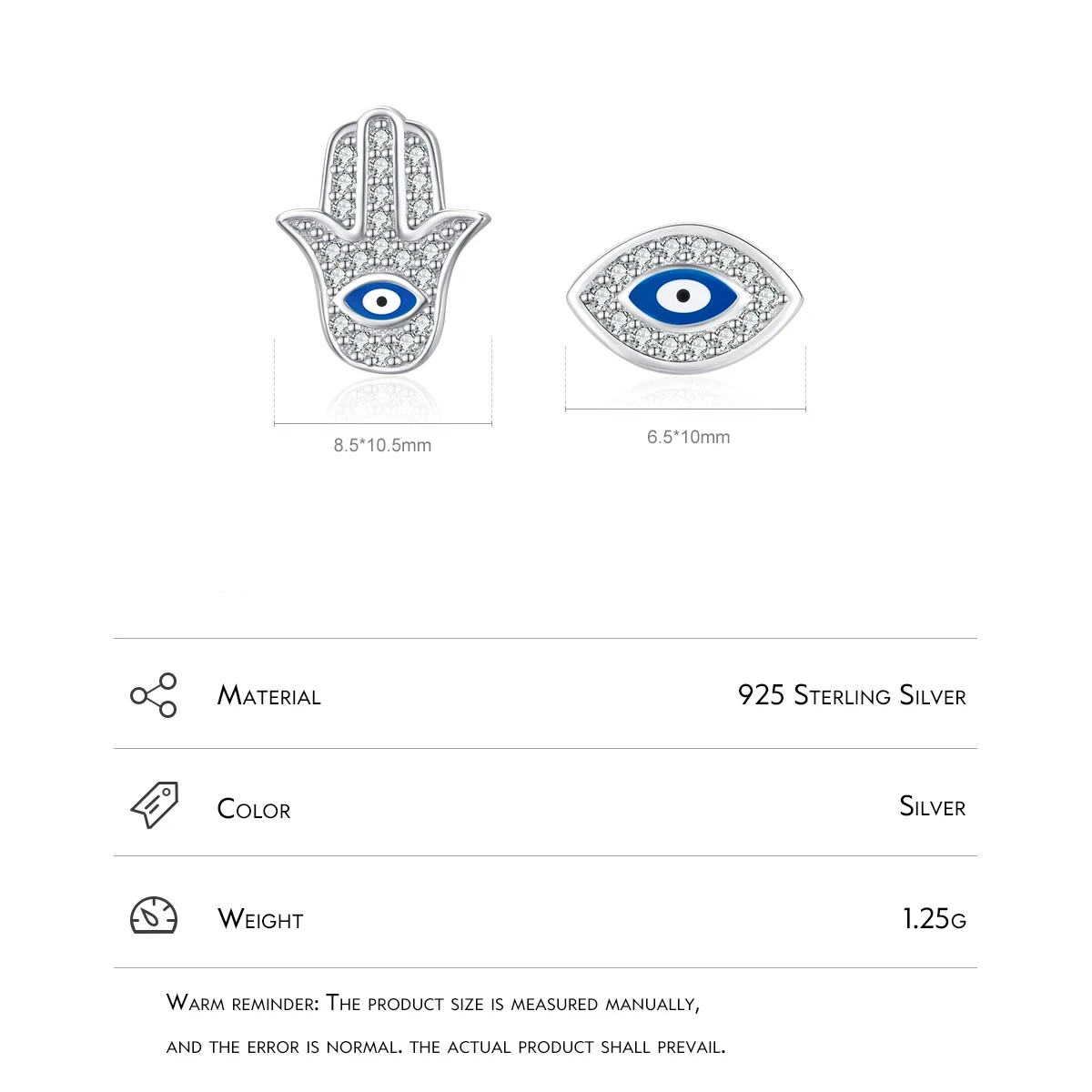This screenshot has height=1092, width=1092.
Task: Click the Silver color value
Action: coord(933,806)
